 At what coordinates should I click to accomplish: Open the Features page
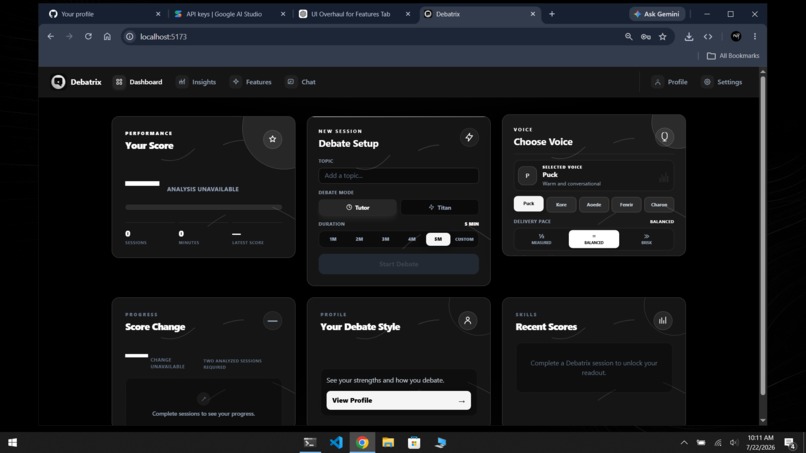coord(251,82)
